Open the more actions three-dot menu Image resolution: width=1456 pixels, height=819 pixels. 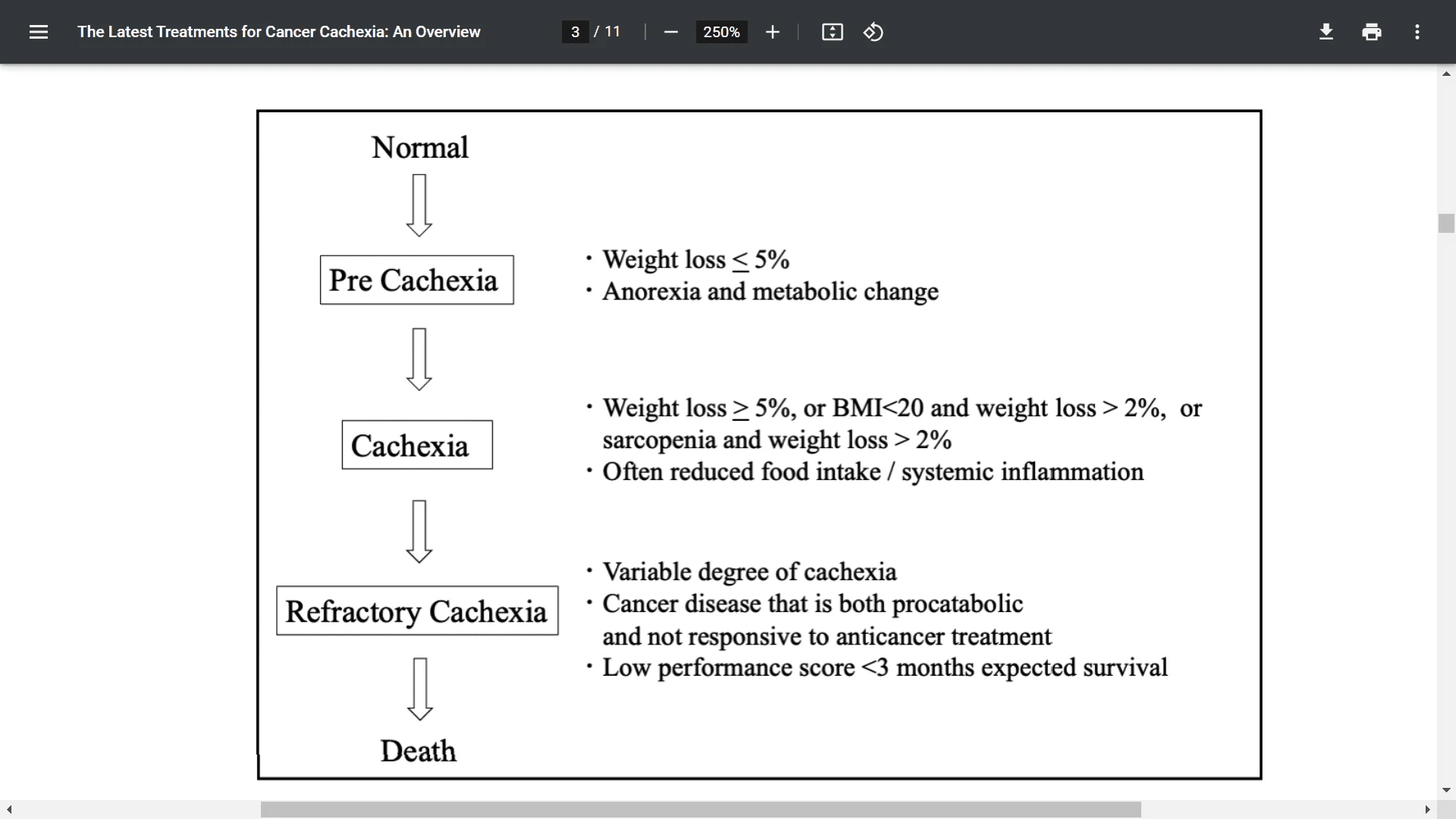[x=1417, y=32]
